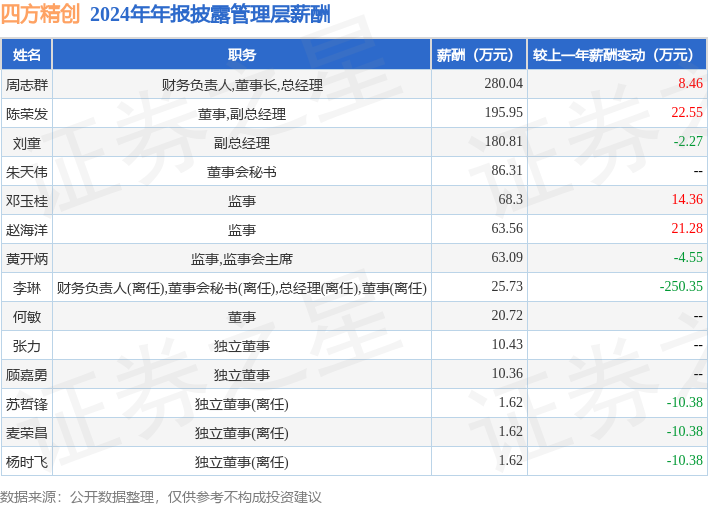
Task: Select the 较上一年薪酬变动（万元） column header
Action: click(x=617, y=55)
